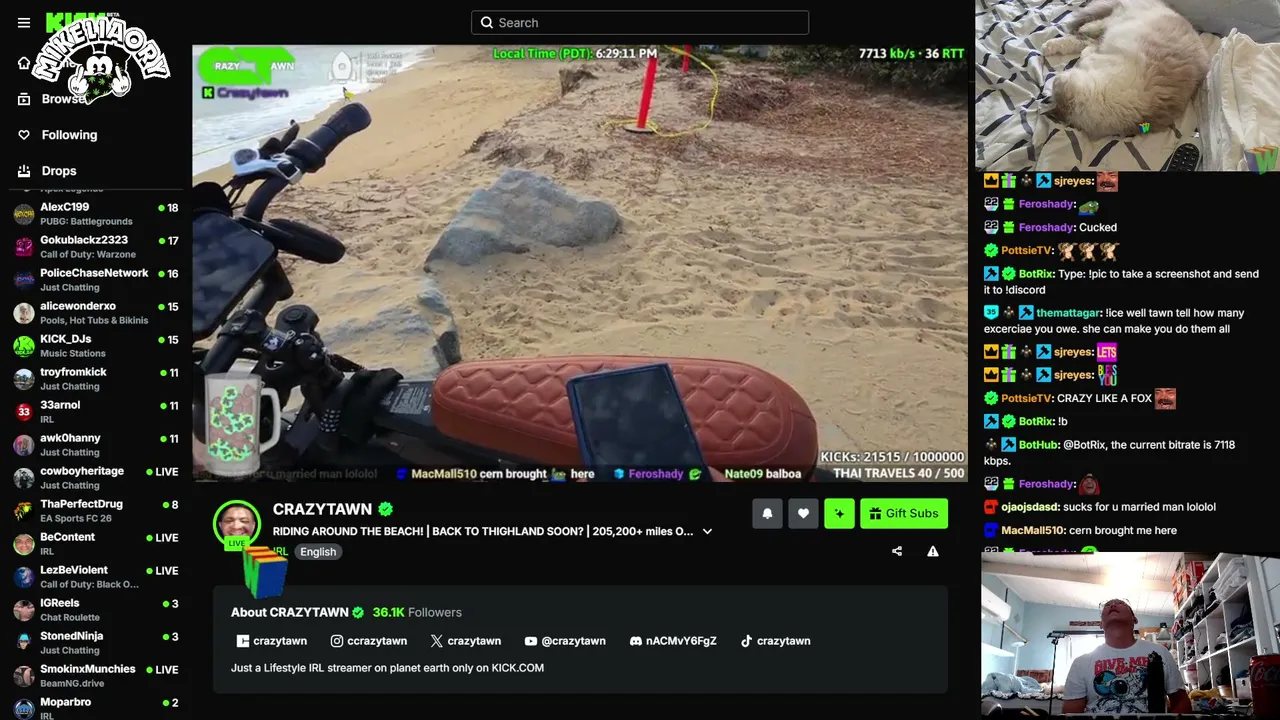Open cowboyheritage's channel in sidebar
1280x720 pixels.
pyautogui.click(x=96, y=477)
